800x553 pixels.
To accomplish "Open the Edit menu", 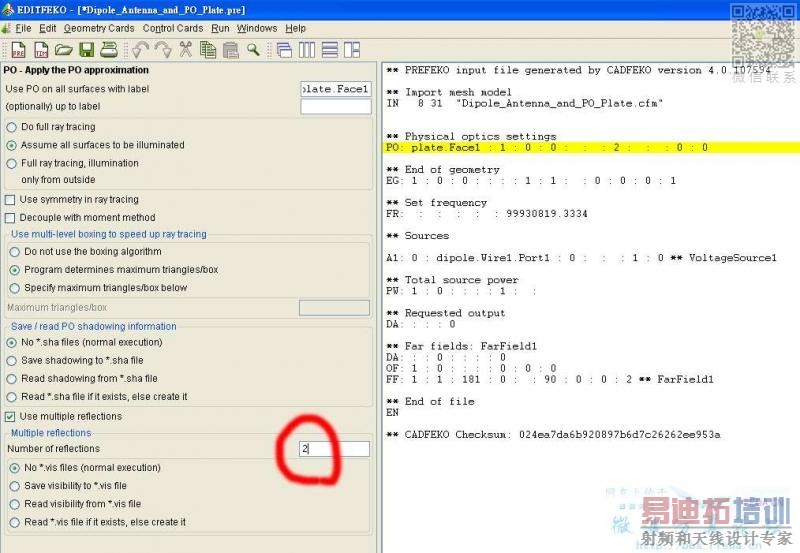I will [x=47, y=29].
